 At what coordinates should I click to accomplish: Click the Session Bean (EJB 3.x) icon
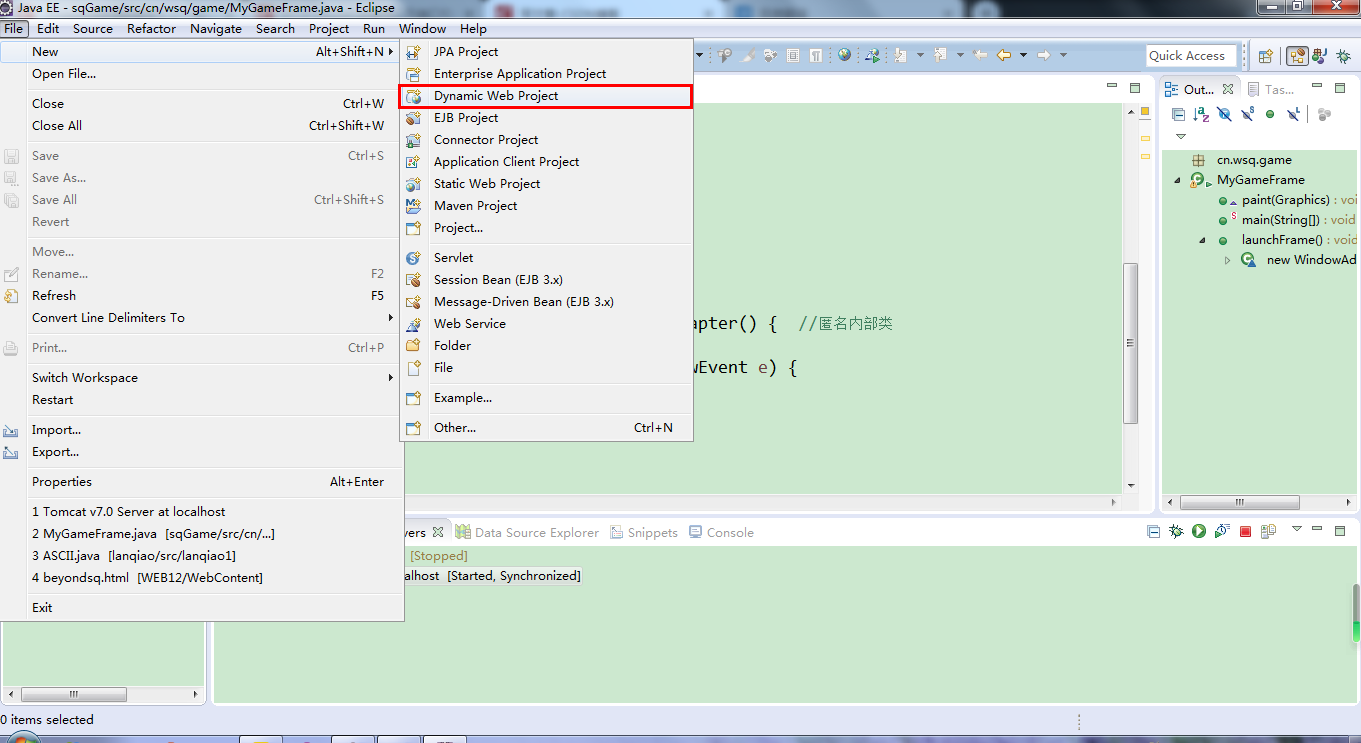coord(414,280)
